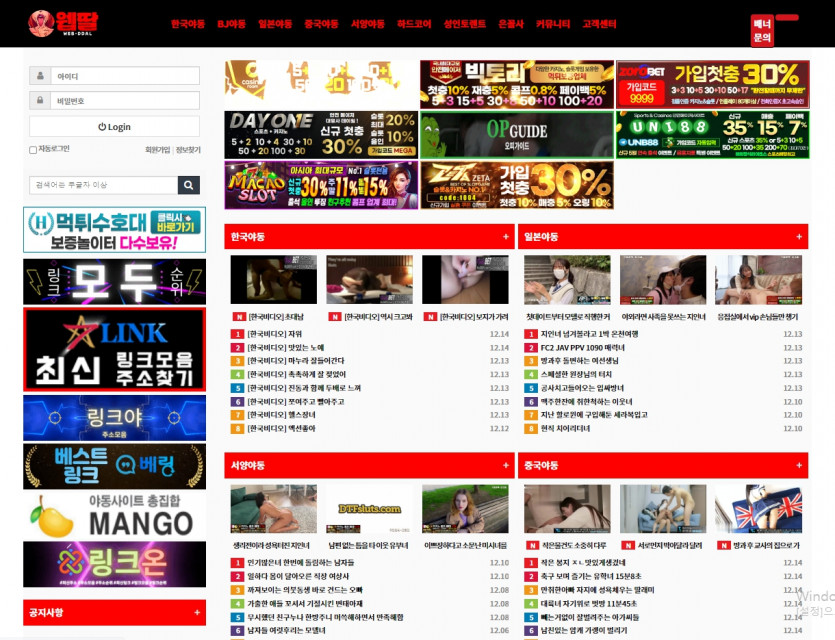835x640 pixels.
Task: Click the magnifying glass search icon
Action: [x=188, y=185]
